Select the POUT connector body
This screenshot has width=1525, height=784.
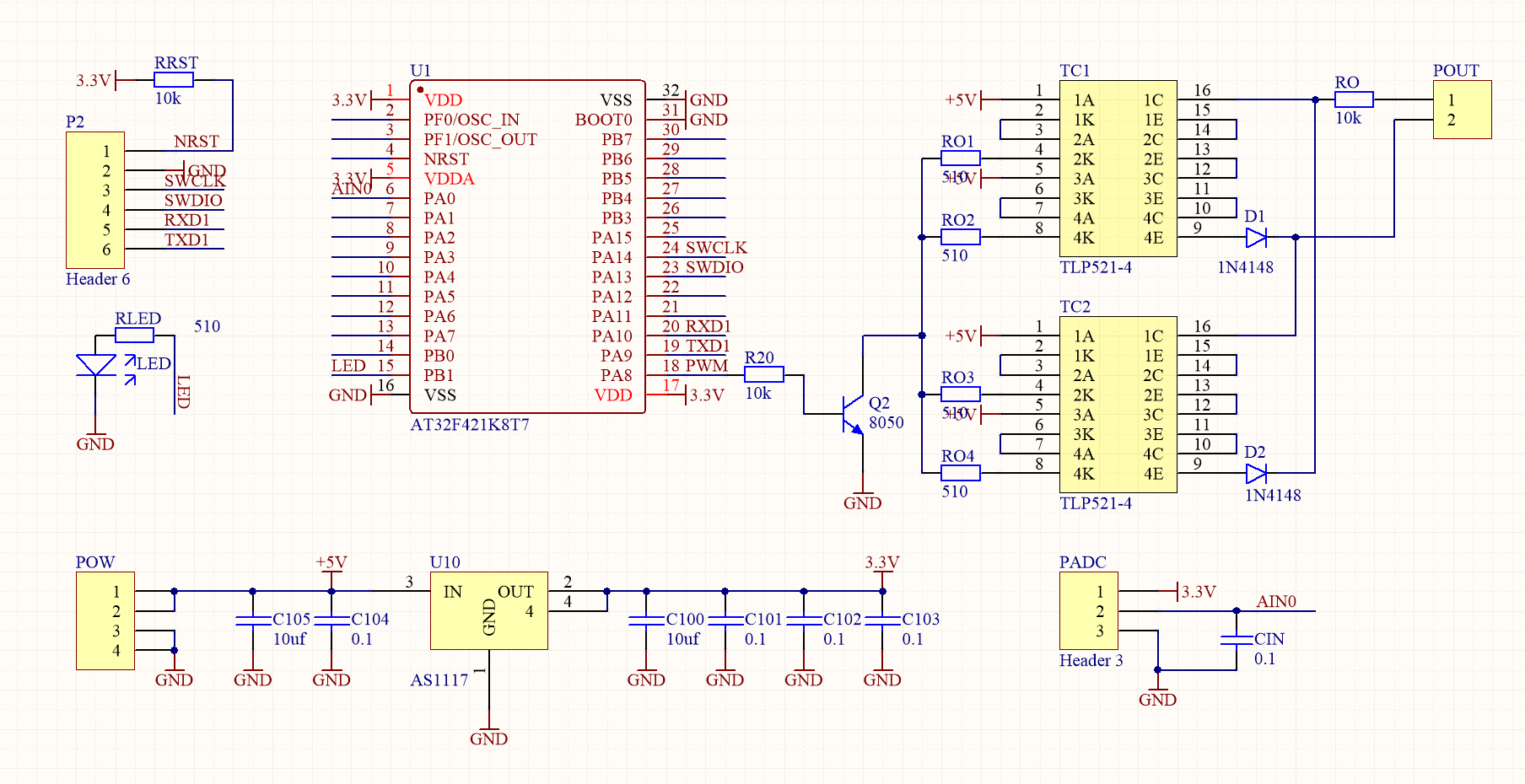pos(1463,110)
